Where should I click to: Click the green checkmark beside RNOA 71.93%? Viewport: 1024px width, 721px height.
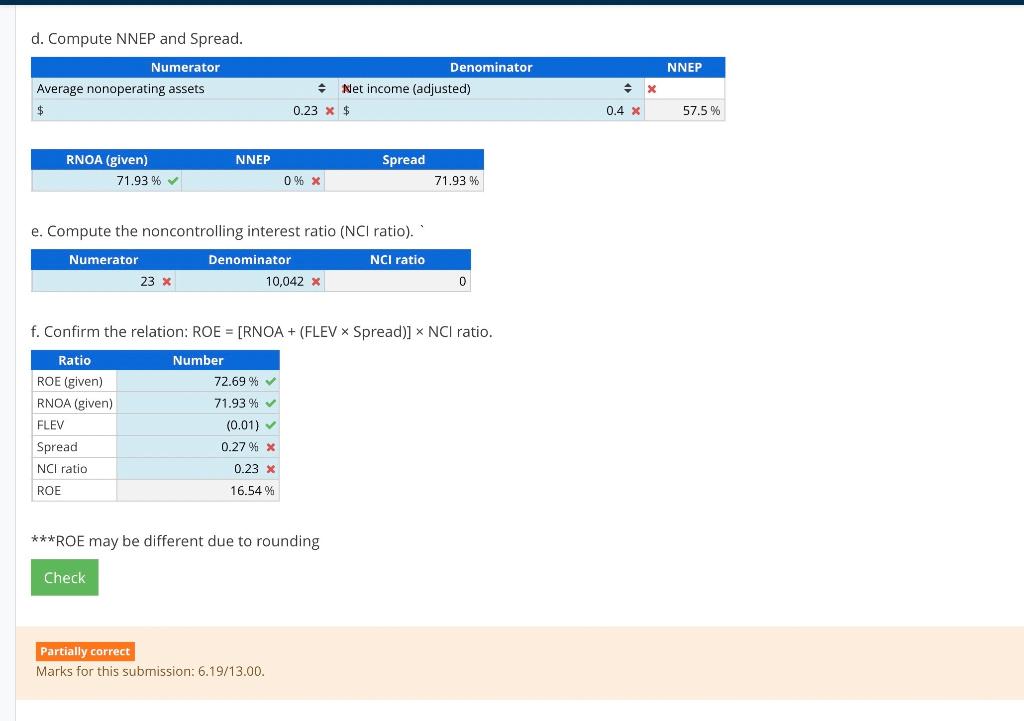pyautogui.click(x=171, y=181)
